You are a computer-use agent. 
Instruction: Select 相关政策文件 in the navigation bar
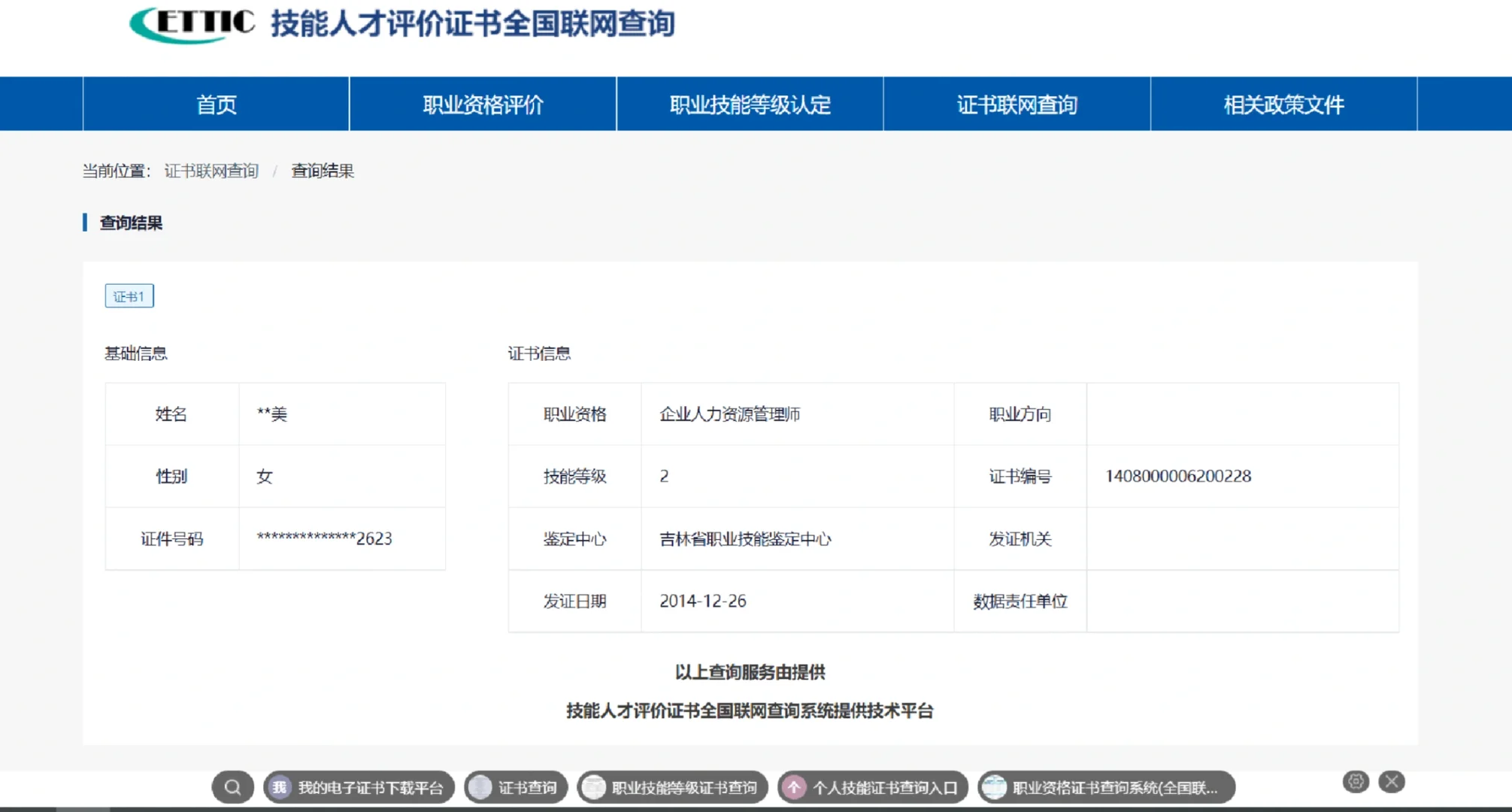(x=1283, y=105)
